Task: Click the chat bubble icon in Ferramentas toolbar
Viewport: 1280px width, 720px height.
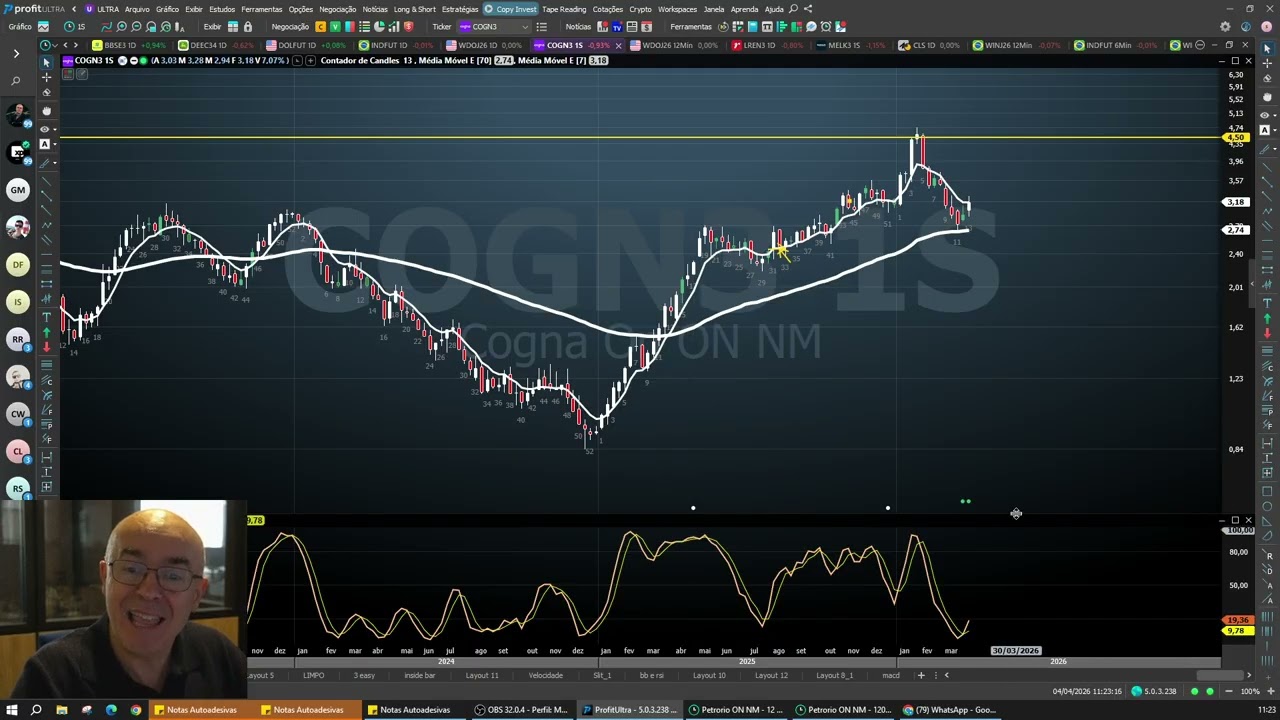Action: pos(811,27)
